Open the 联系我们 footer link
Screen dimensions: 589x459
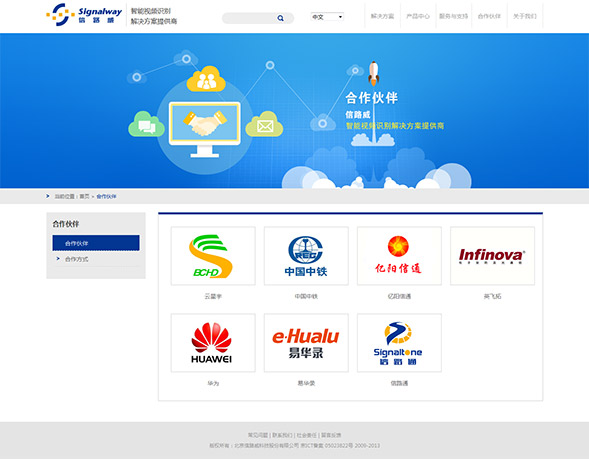coord(282,435)
